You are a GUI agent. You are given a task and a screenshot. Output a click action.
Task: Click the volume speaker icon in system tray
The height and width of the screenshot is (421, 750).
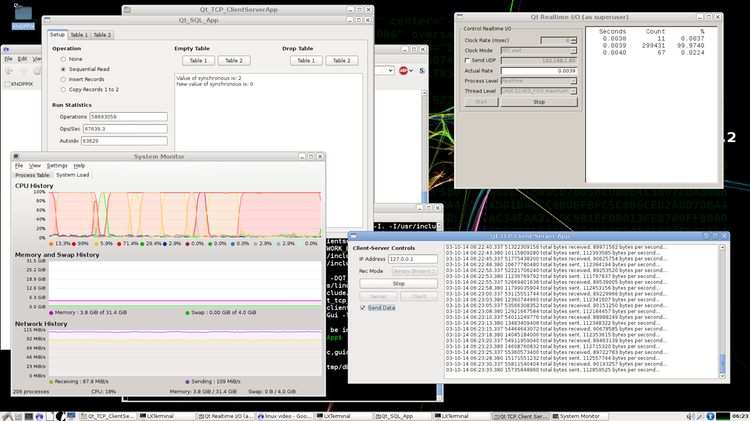click(691, 417)
